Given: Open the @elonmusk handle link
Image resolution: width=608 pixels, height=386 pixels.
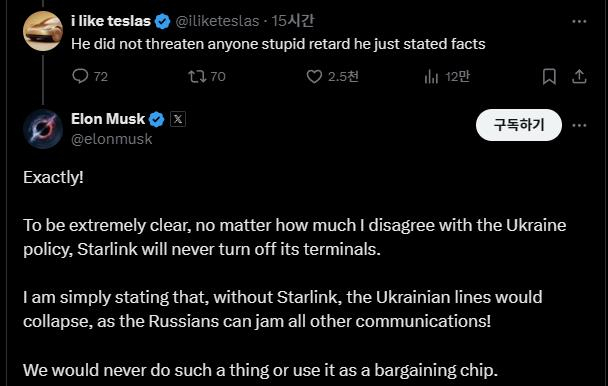Looking at the screenshot, I should click(112, 139).
